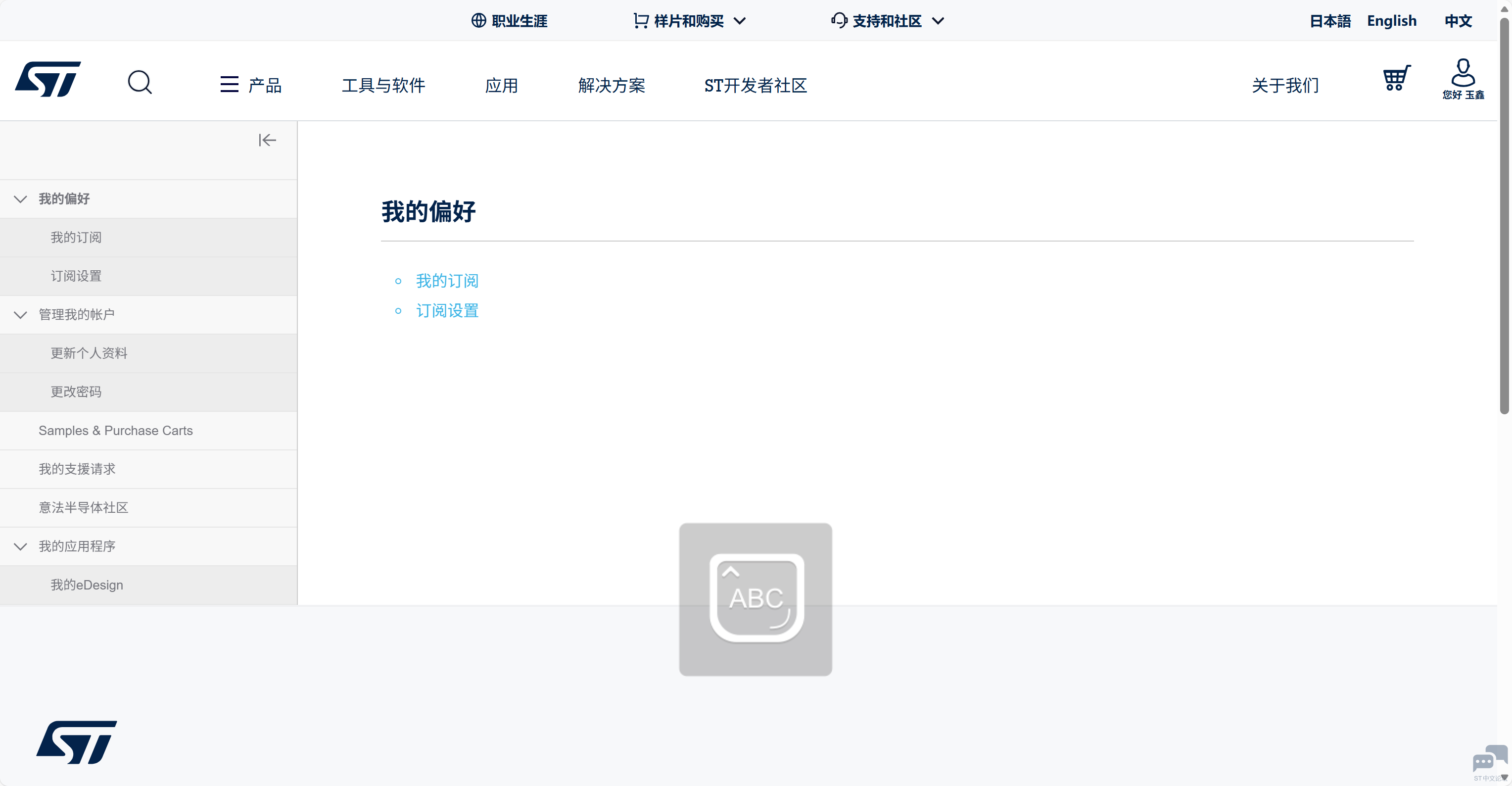Open the 工具与软件 menu
The height and width of the screenshot is (786, 1512).
click(383, 86)
